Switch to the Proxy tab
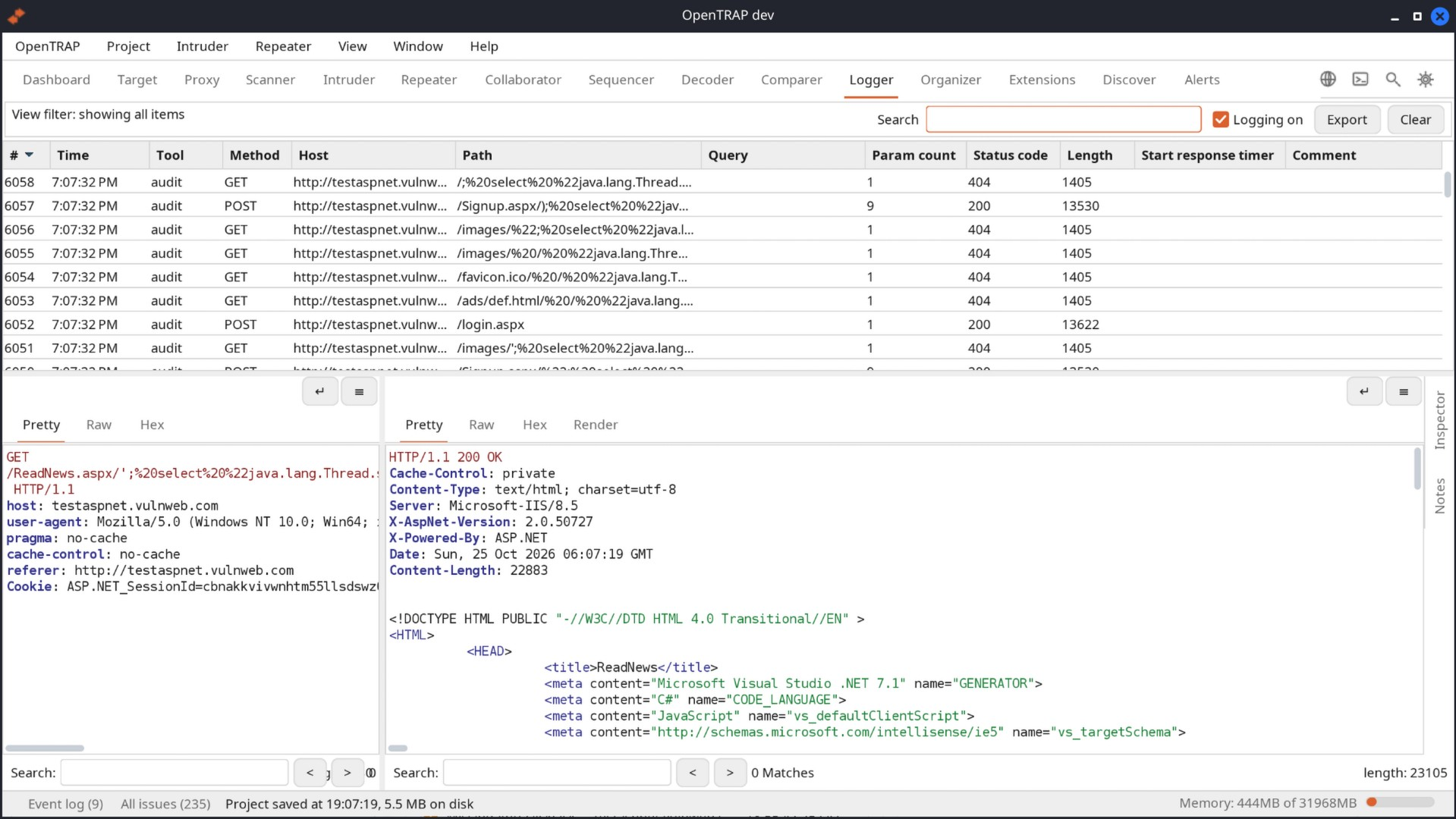 (x=202, y=80)
